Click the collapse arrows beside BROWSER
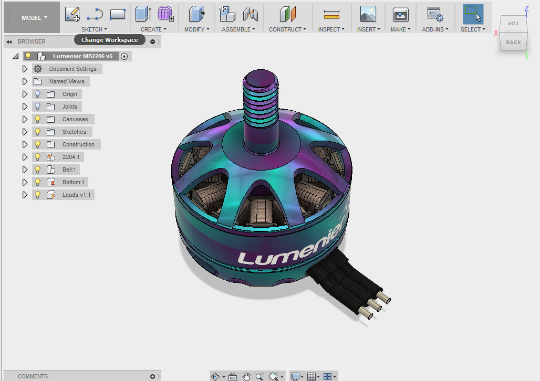Image resolution: width=540 pixels, height=381 pixels. click(9, 42)
